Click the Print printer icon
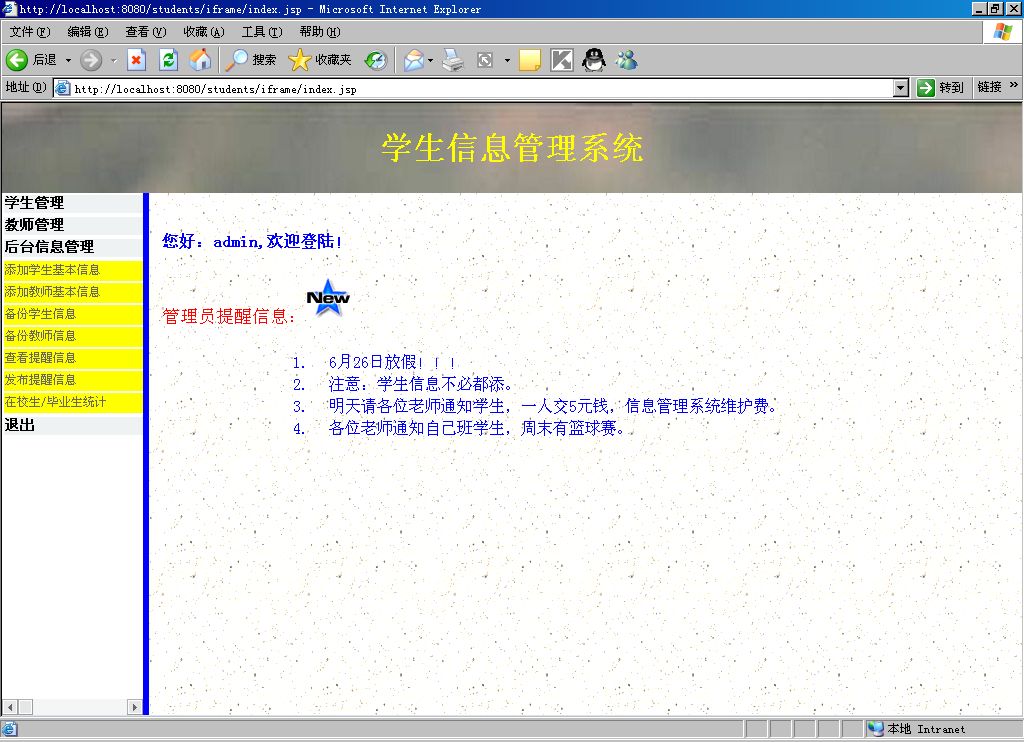This screenshot has height=742, width=1024. coord(453,60)
